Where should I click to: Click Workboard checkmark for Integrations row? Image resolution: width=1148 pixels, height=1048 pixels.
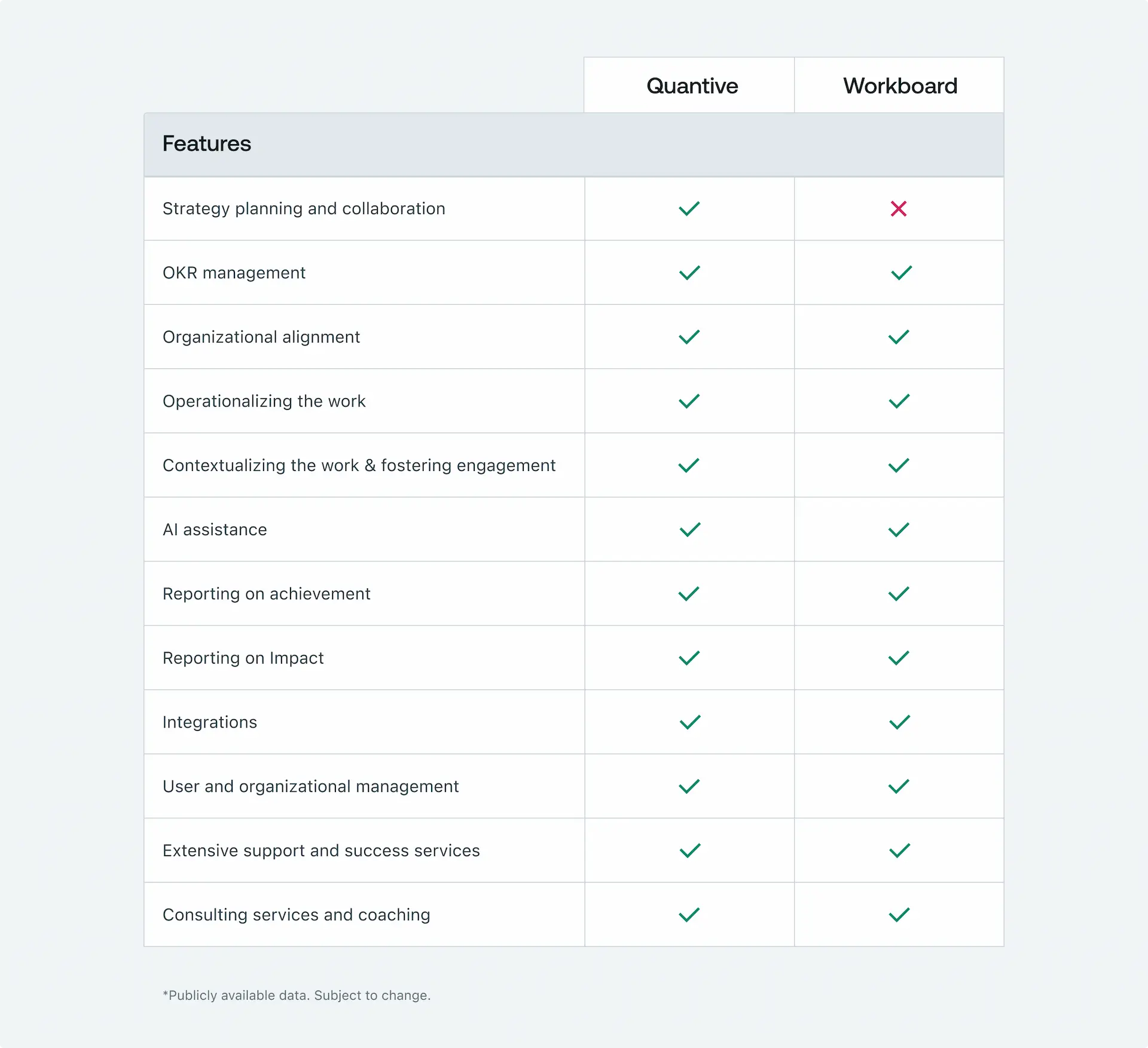(899, 722)
